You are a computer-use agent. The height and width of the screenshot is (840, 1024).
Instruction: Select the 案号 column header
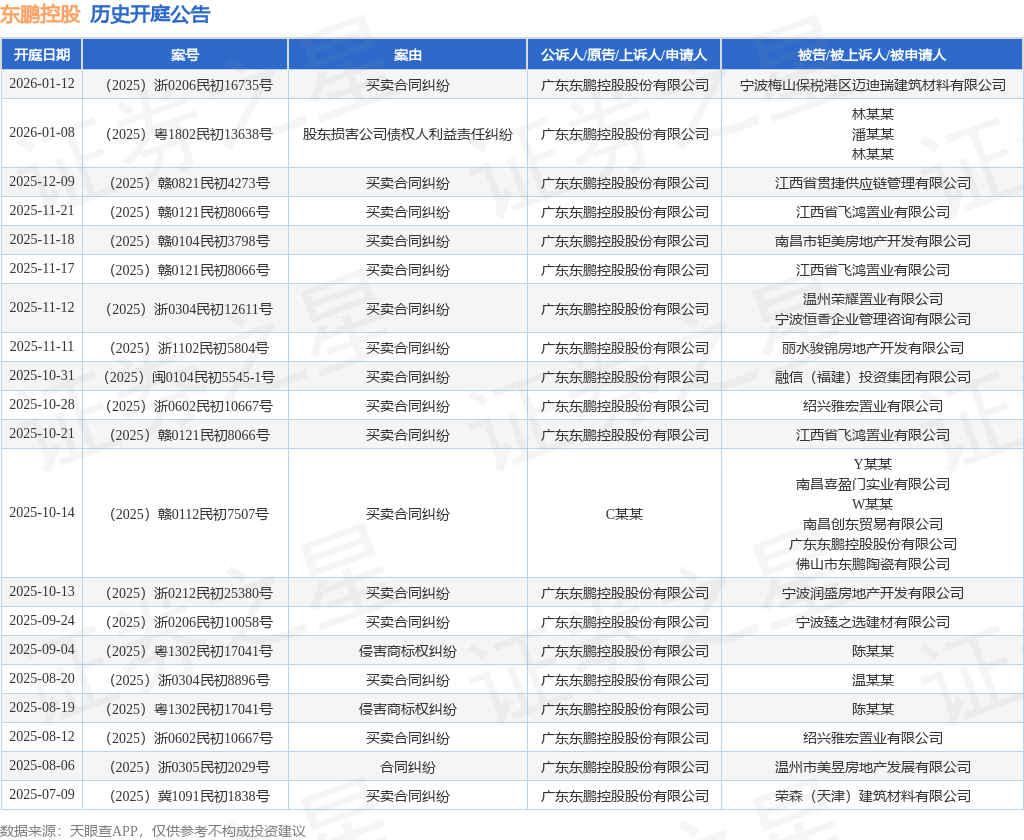[185, 55]
